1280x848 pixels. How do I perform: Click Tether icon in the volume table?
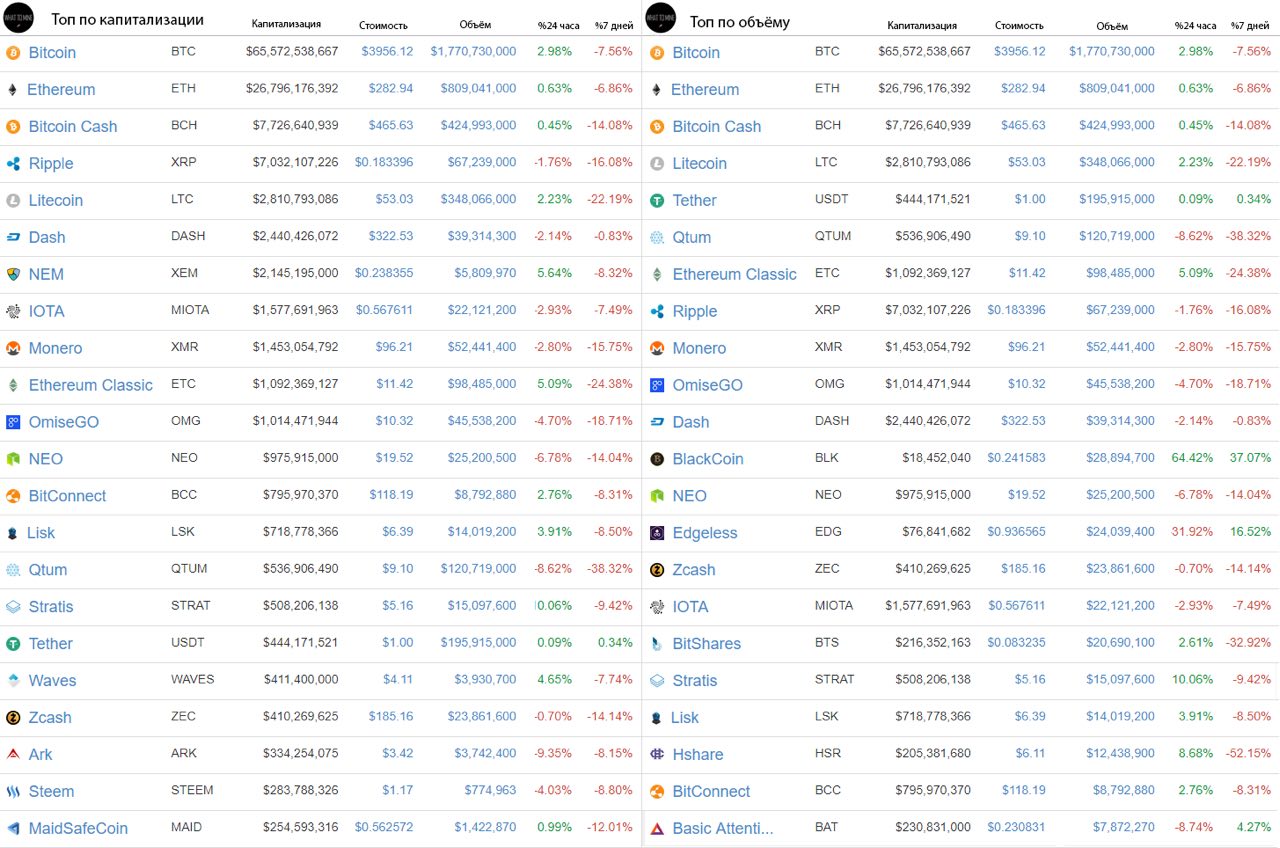coord(657,200)
